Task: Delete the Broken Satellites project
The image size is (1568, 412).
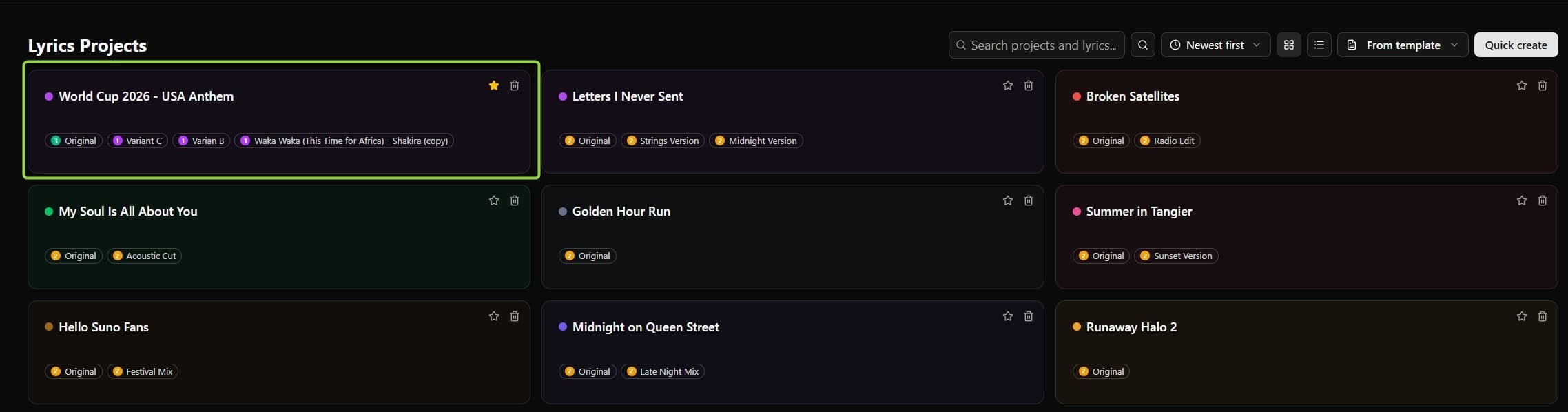Action: pyautogui.click(x=1543, y=85)
